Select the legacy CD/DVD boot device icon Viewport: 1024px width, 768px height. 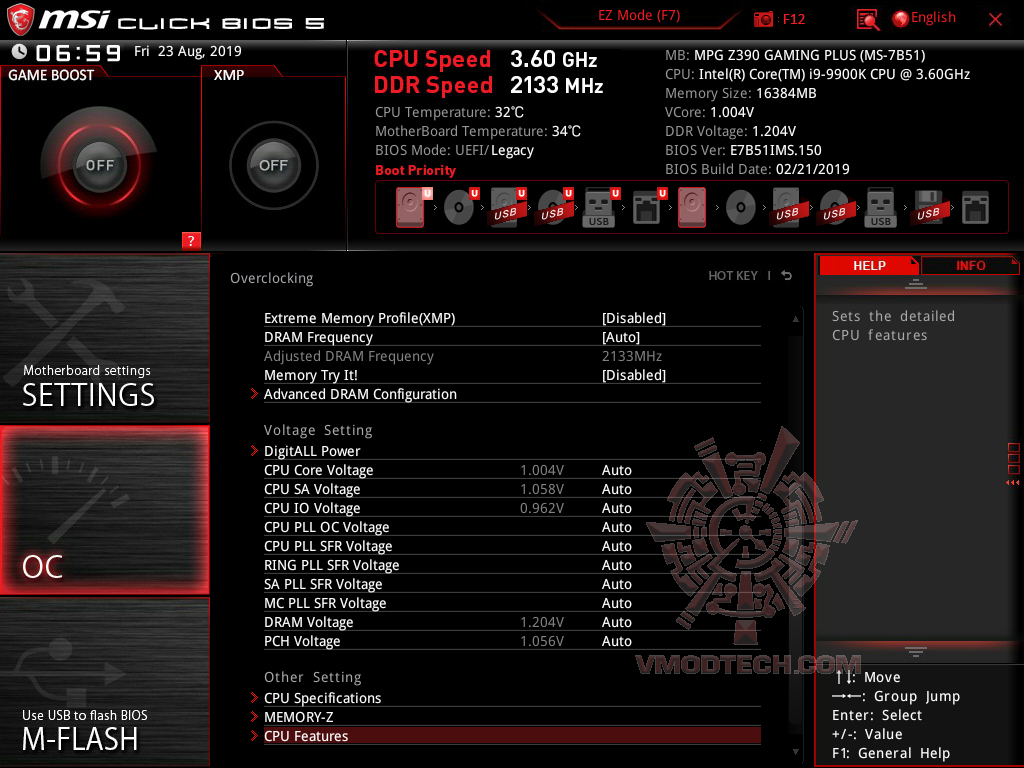click(x=741, y=208)
